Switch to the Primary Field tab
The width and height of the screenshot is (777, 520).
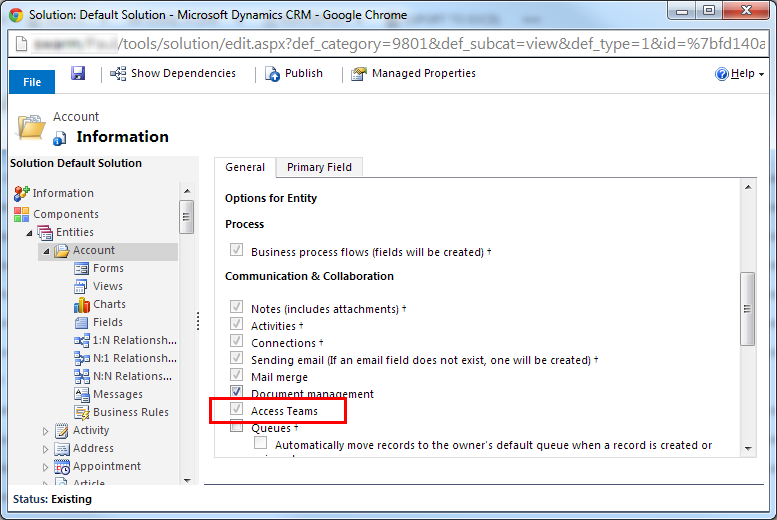319,167
